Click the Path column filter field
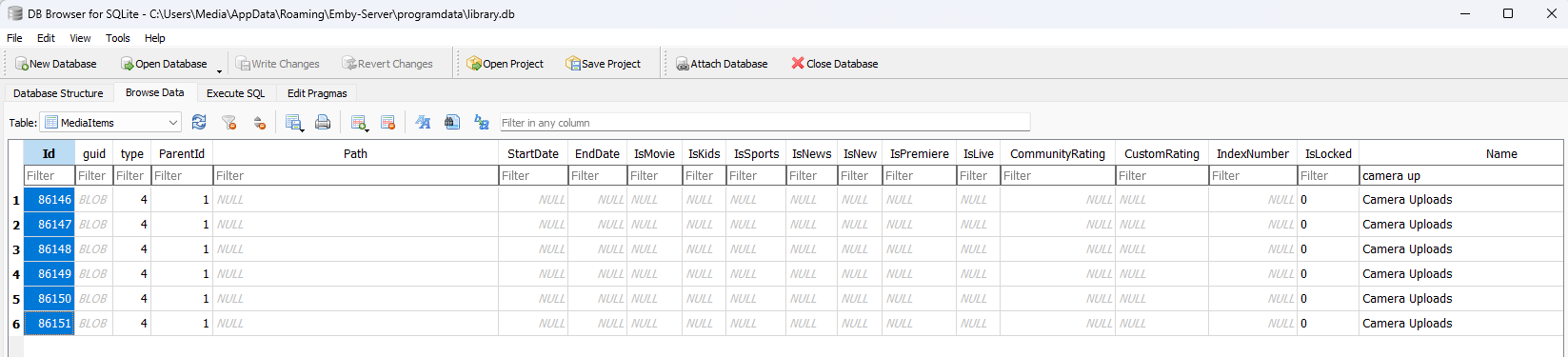This screenshot has height=357, width=1568. tap(355, 175)
